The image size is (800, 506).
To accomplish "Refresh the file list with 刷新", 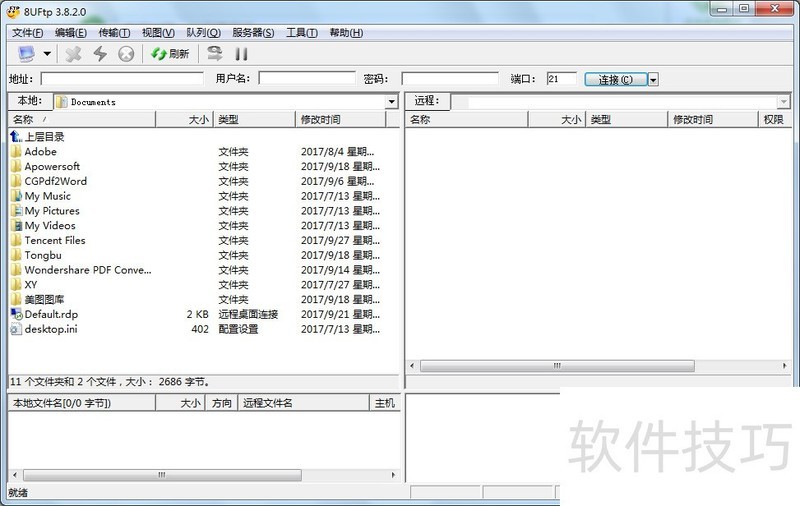I will [170, 54].
